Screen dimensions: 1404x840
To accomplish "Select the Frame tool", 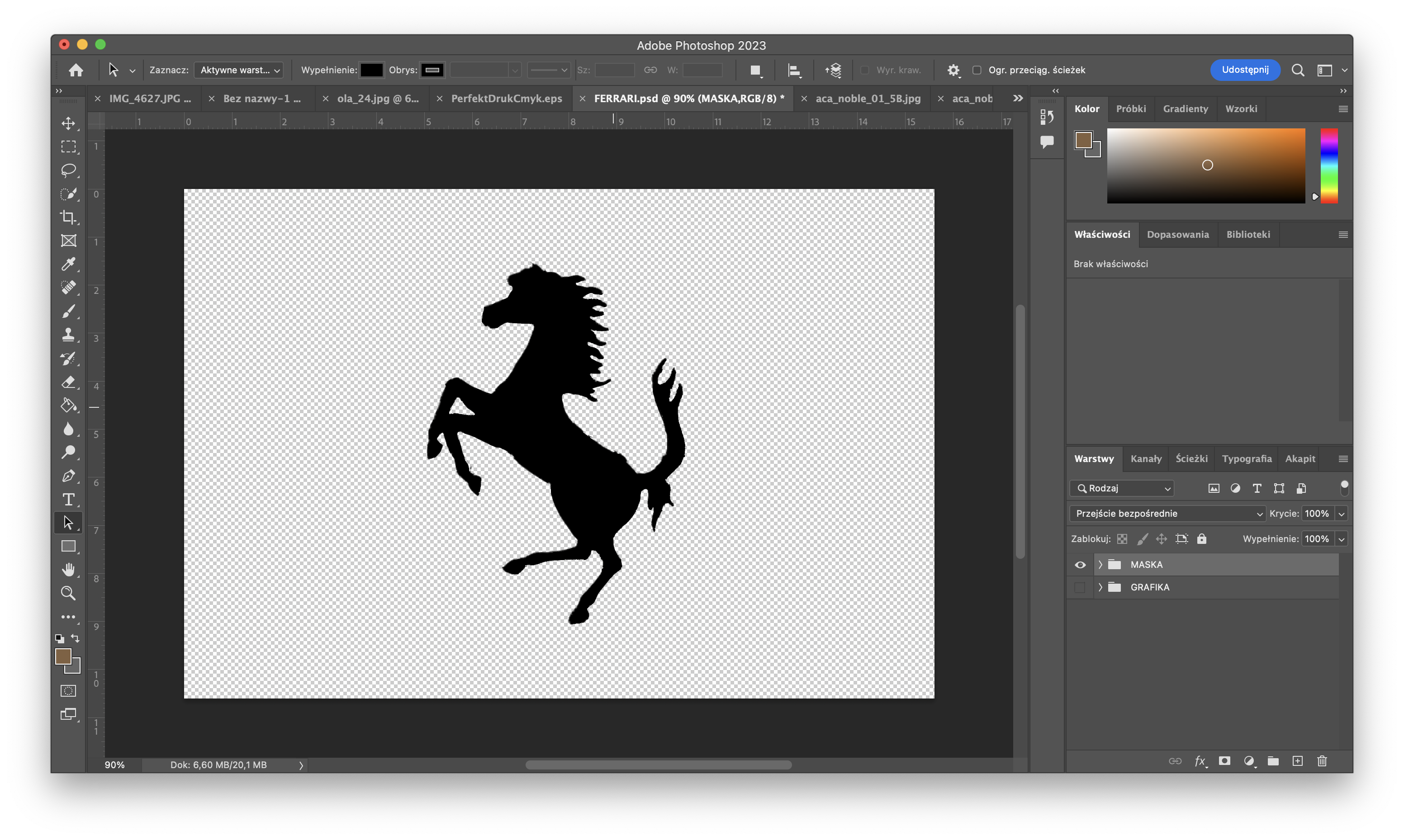I will point(68,241).
